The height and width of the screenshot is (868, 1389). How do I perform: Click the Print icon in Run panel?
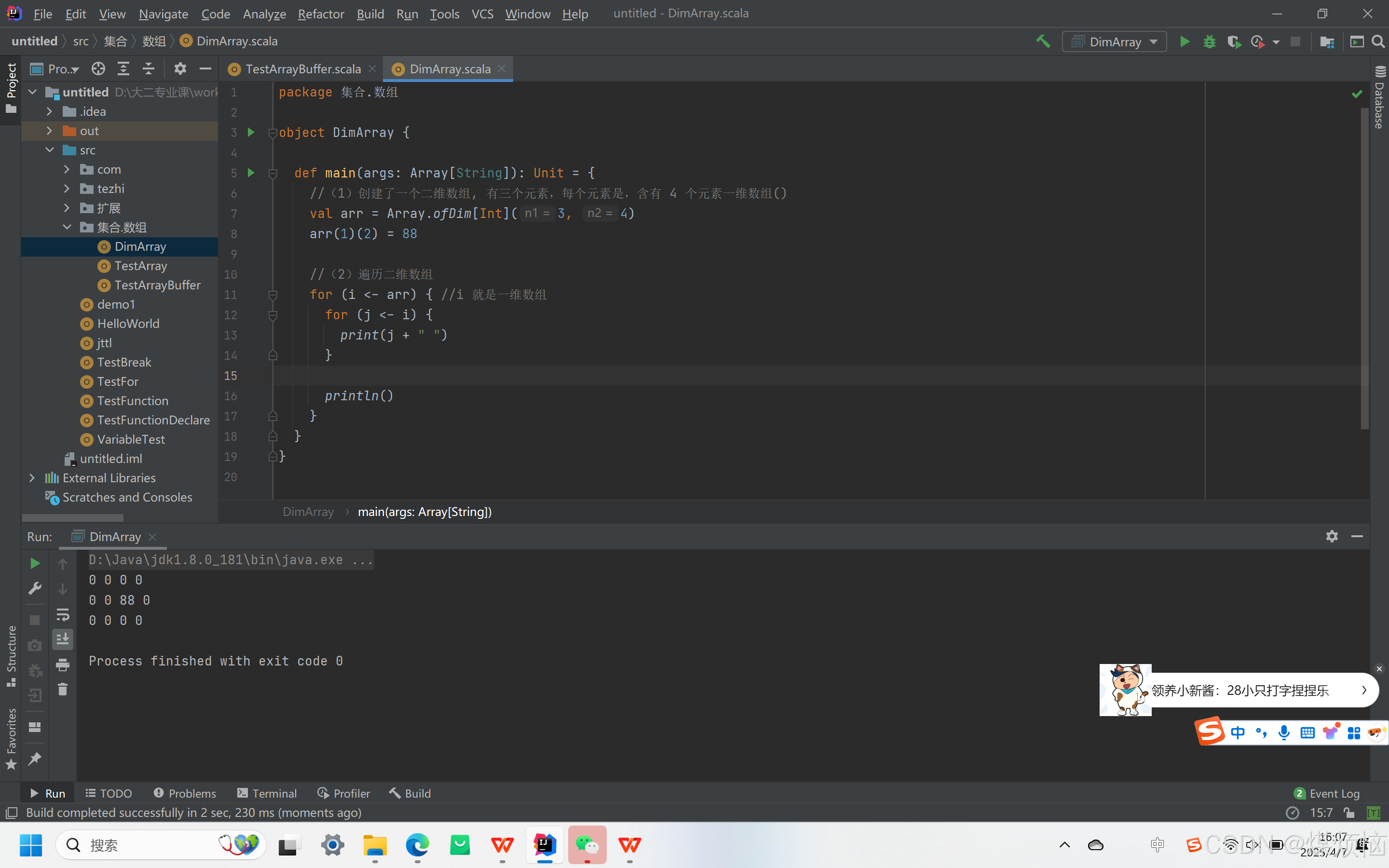63,665
